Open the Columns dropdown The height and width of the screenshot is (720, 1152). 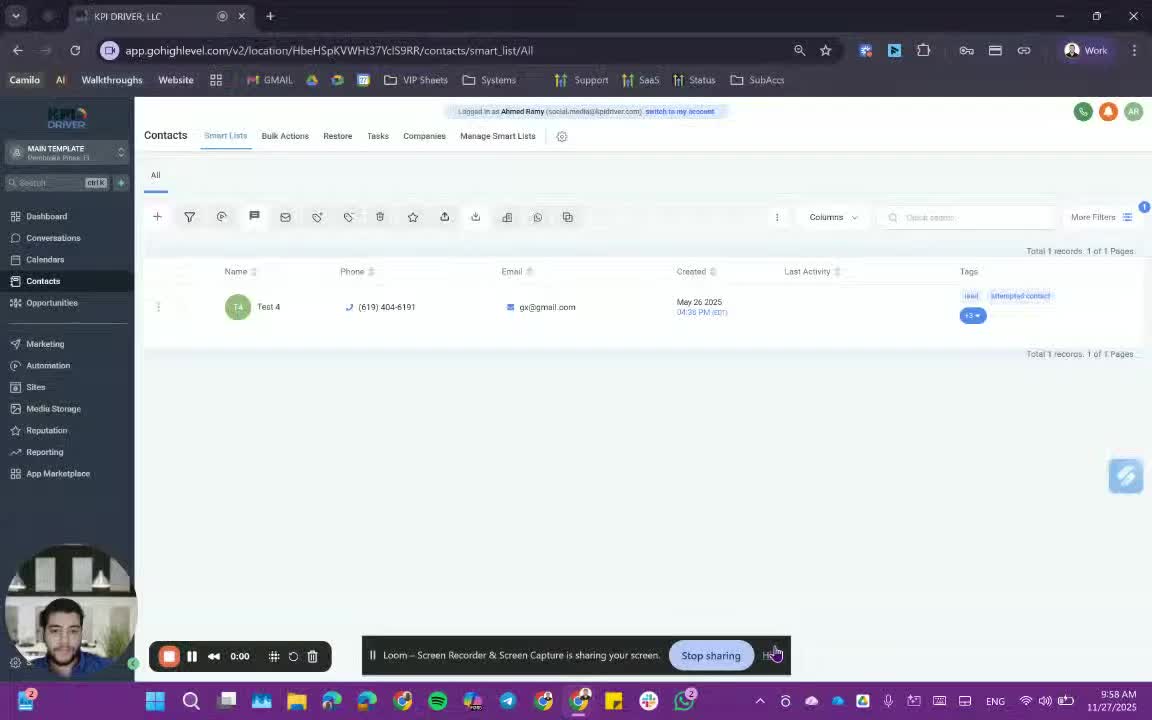[833, 217]
